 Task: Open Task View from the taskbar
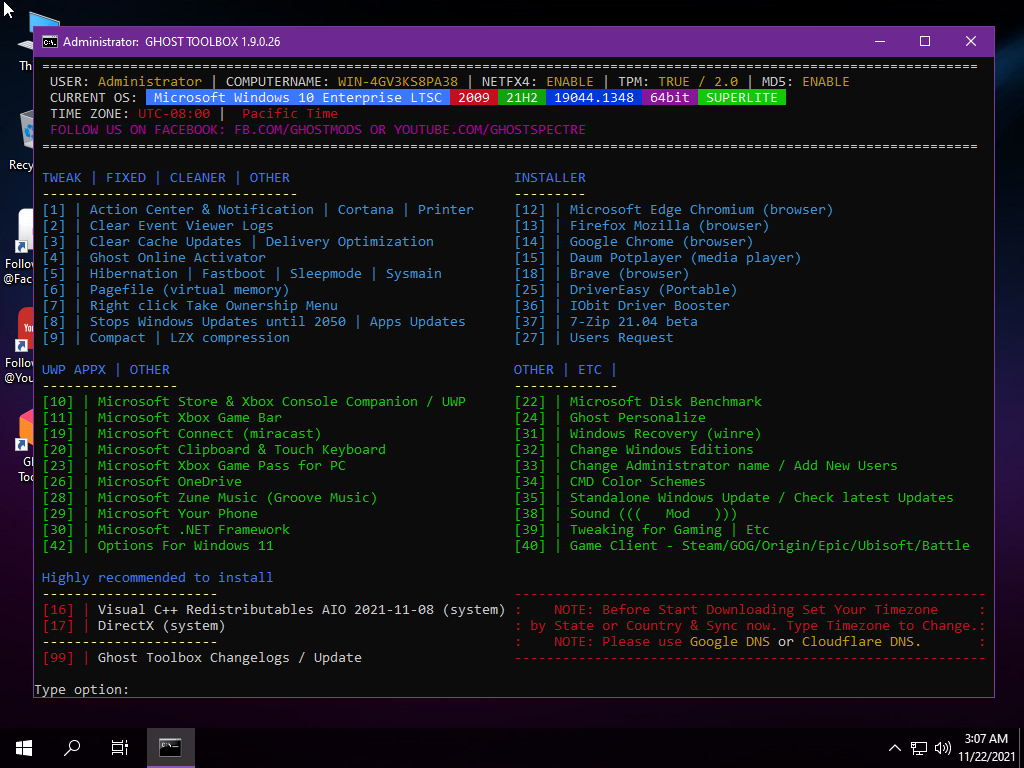tap(120, 747)
